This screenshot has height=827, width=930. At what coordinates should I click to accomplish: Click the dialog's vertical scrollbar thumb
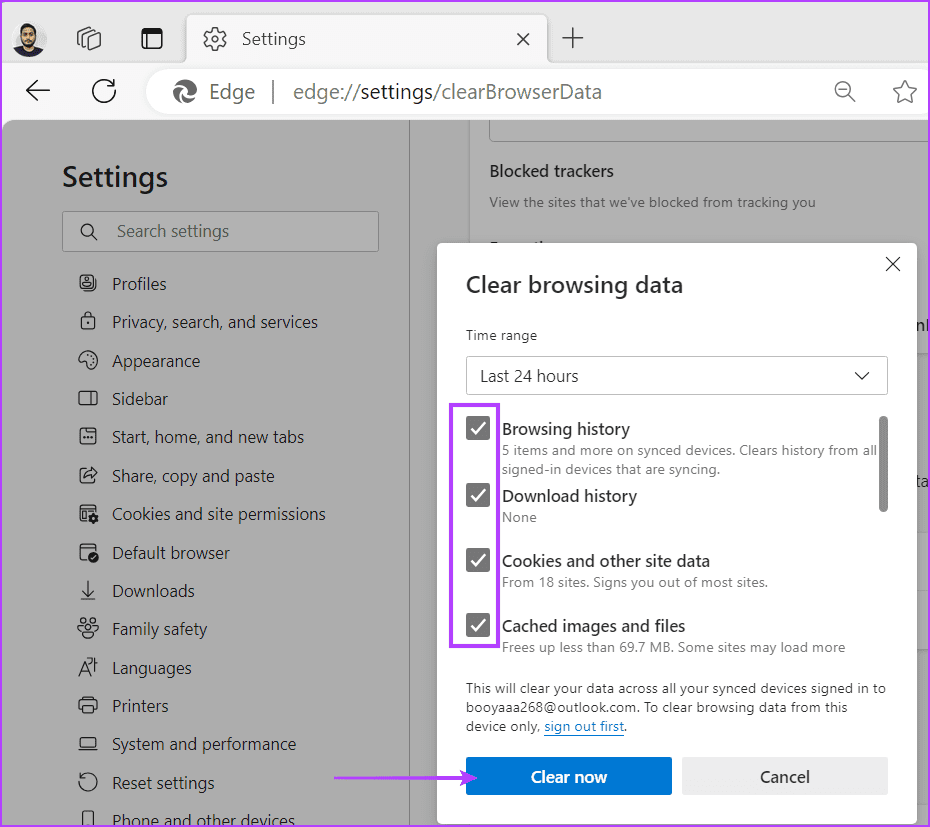(x=883, y=464)
